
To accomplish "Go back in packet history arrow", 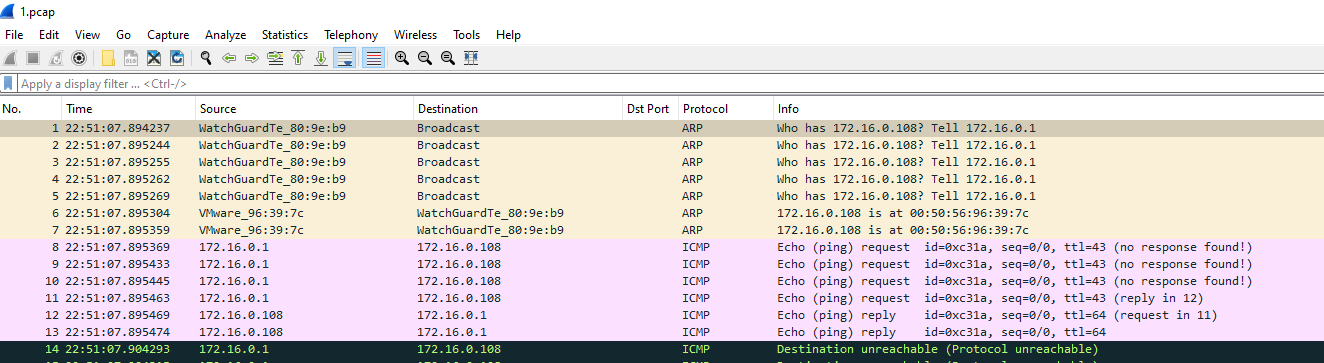I will point(229,58).
